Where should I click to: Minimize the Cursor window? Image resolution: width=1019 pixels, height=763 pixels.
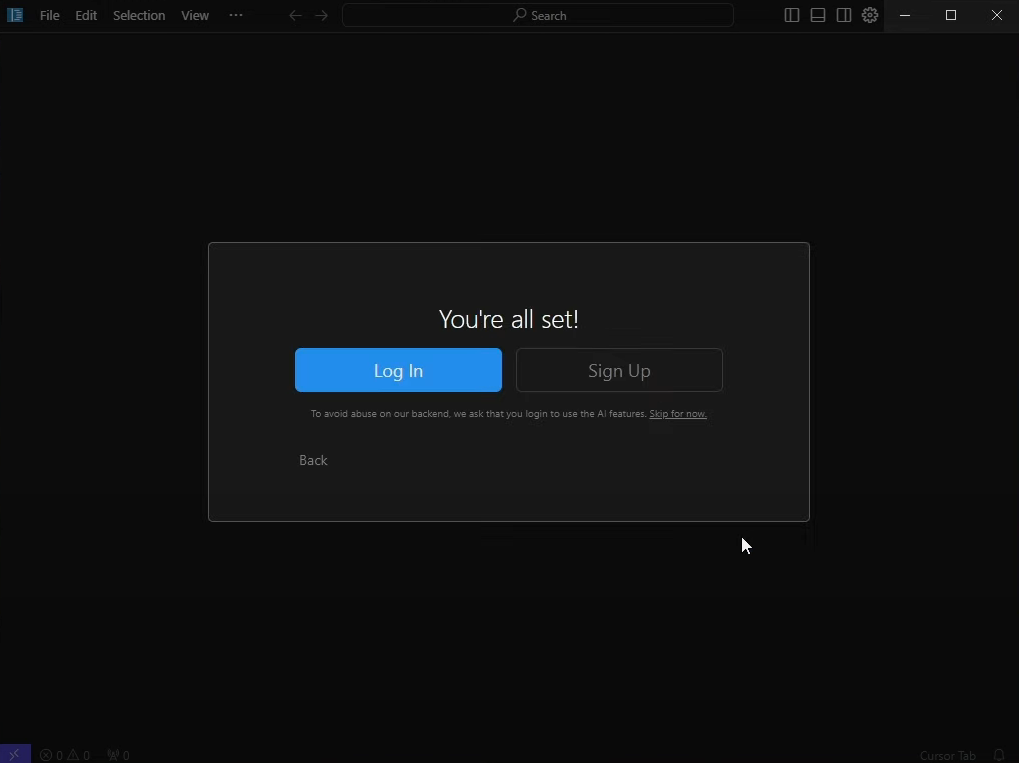pos(905,15)
